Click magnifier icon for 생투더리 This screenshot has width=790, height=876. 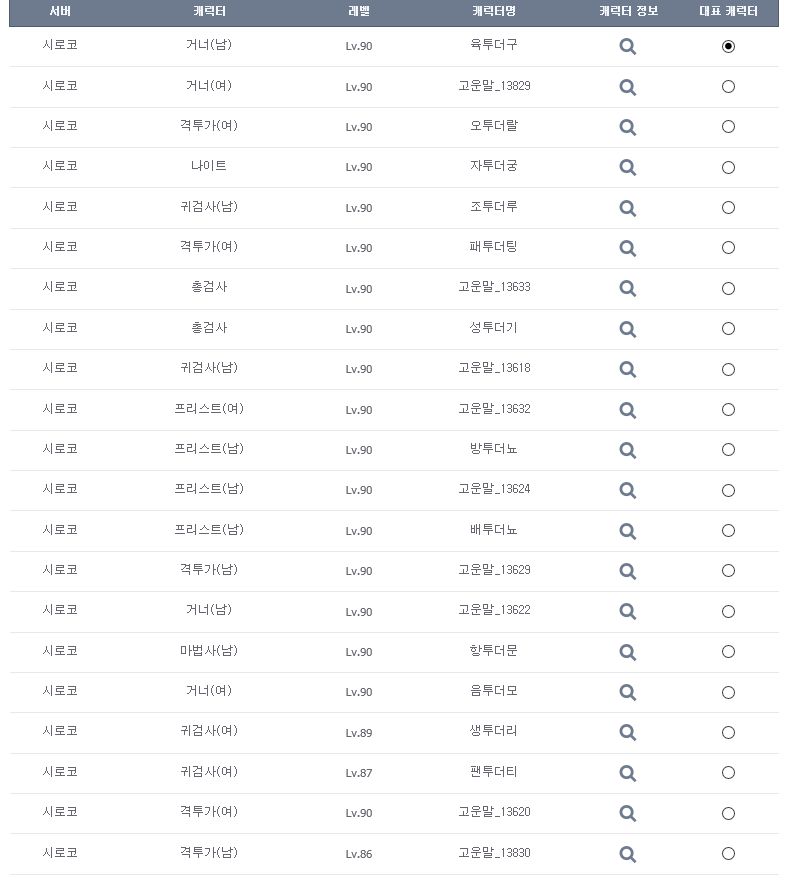[627, 732]
